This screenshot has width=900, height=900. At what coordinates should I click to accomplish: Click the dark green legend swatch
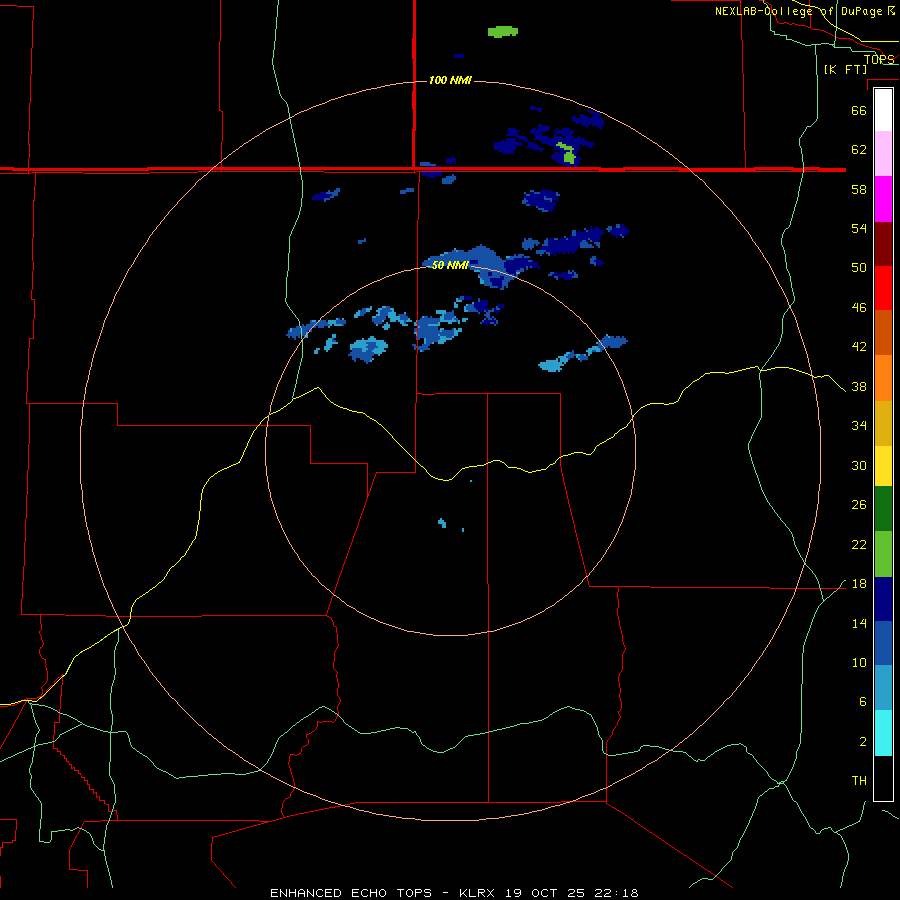point(883,509)
